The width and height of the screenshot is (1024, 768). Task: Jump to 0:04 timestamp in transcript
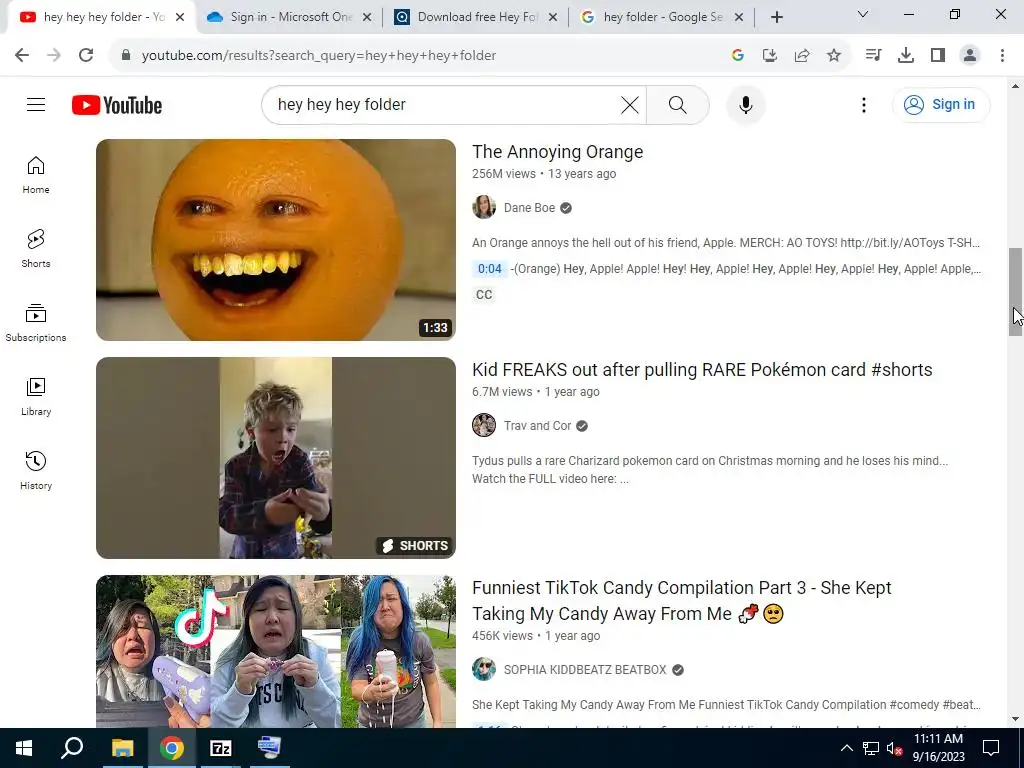(489, 268)
